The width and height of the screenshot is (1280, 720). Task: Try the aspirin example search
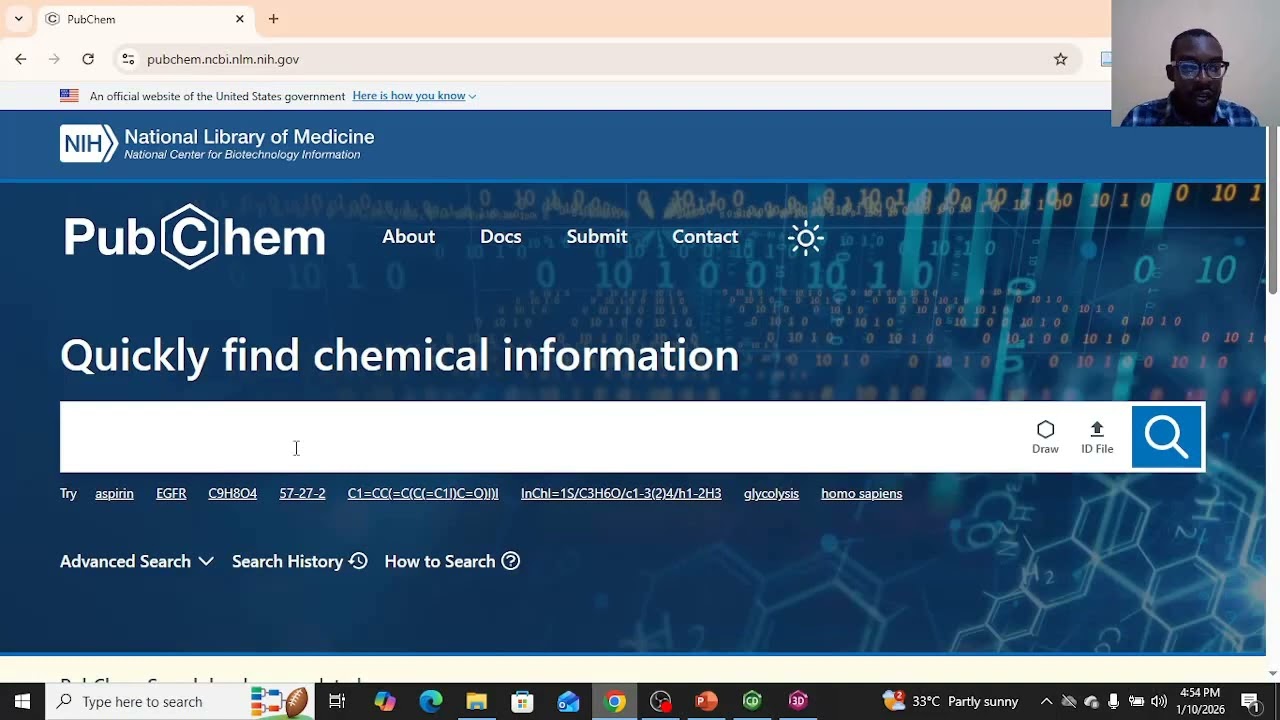[114, 493]
